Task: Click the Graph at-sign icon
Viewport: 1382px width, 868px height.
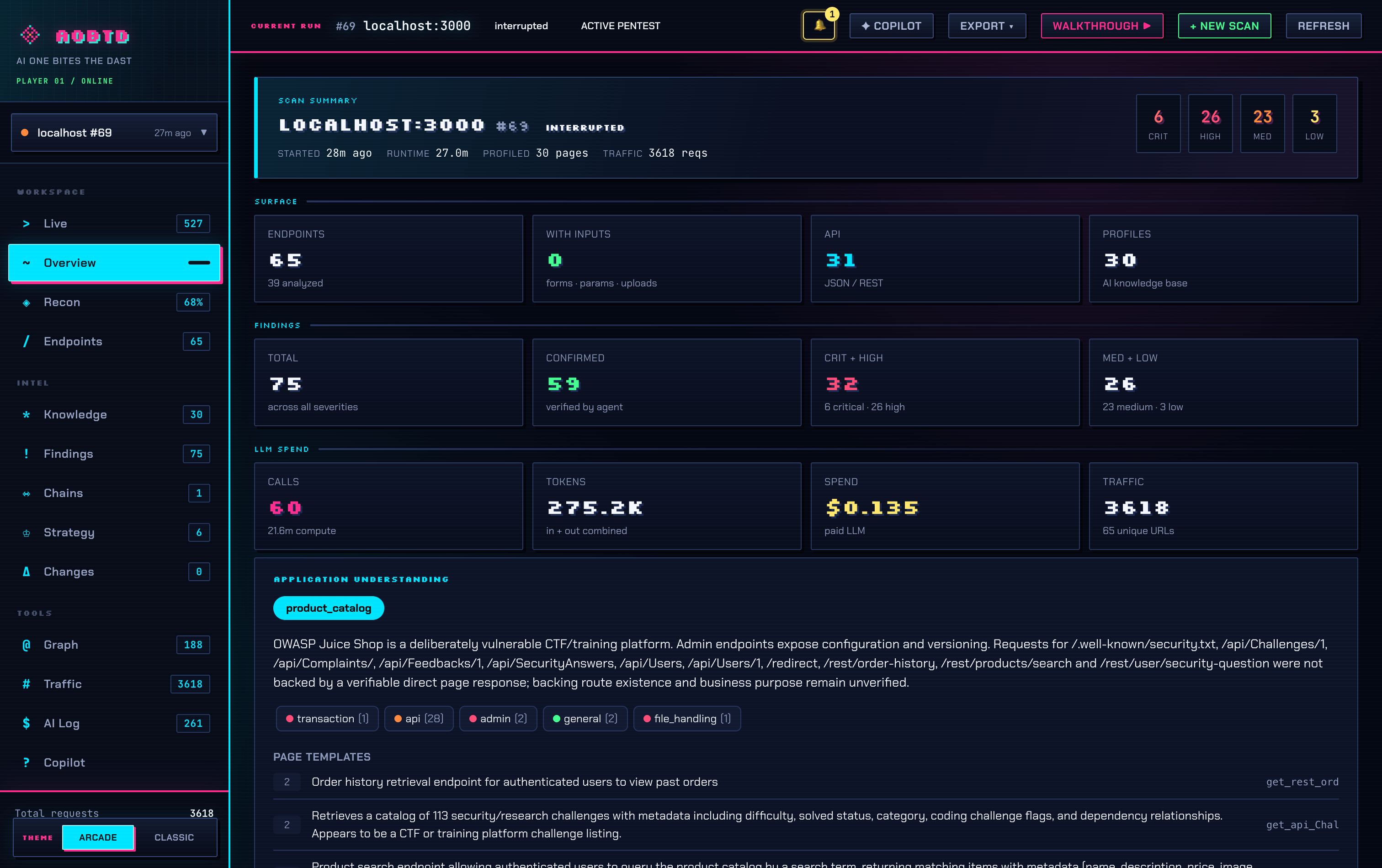Action: click(x=27, y=645)
